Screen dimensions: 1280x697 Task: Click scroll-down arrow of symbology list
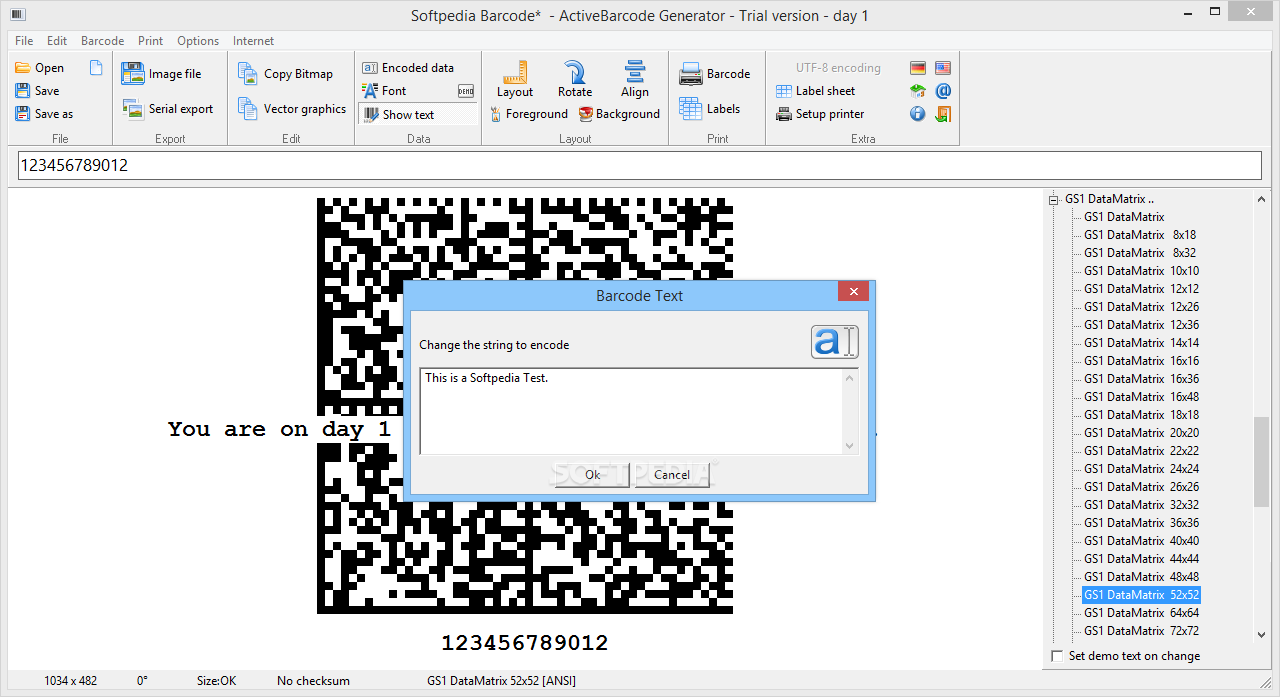pyautogui.click(x=1261, y=634)
